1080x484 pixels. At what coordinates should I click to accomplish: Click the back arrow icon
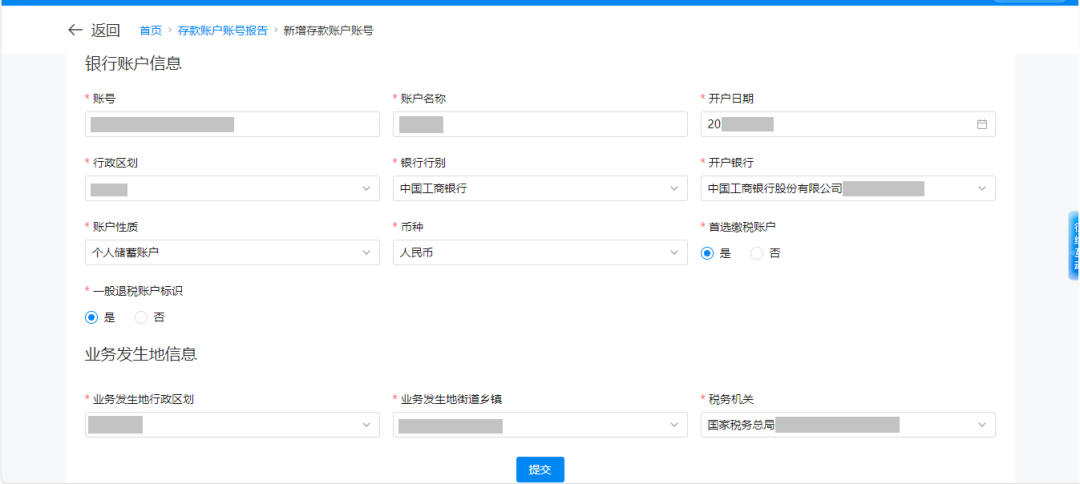pos(75,30)
